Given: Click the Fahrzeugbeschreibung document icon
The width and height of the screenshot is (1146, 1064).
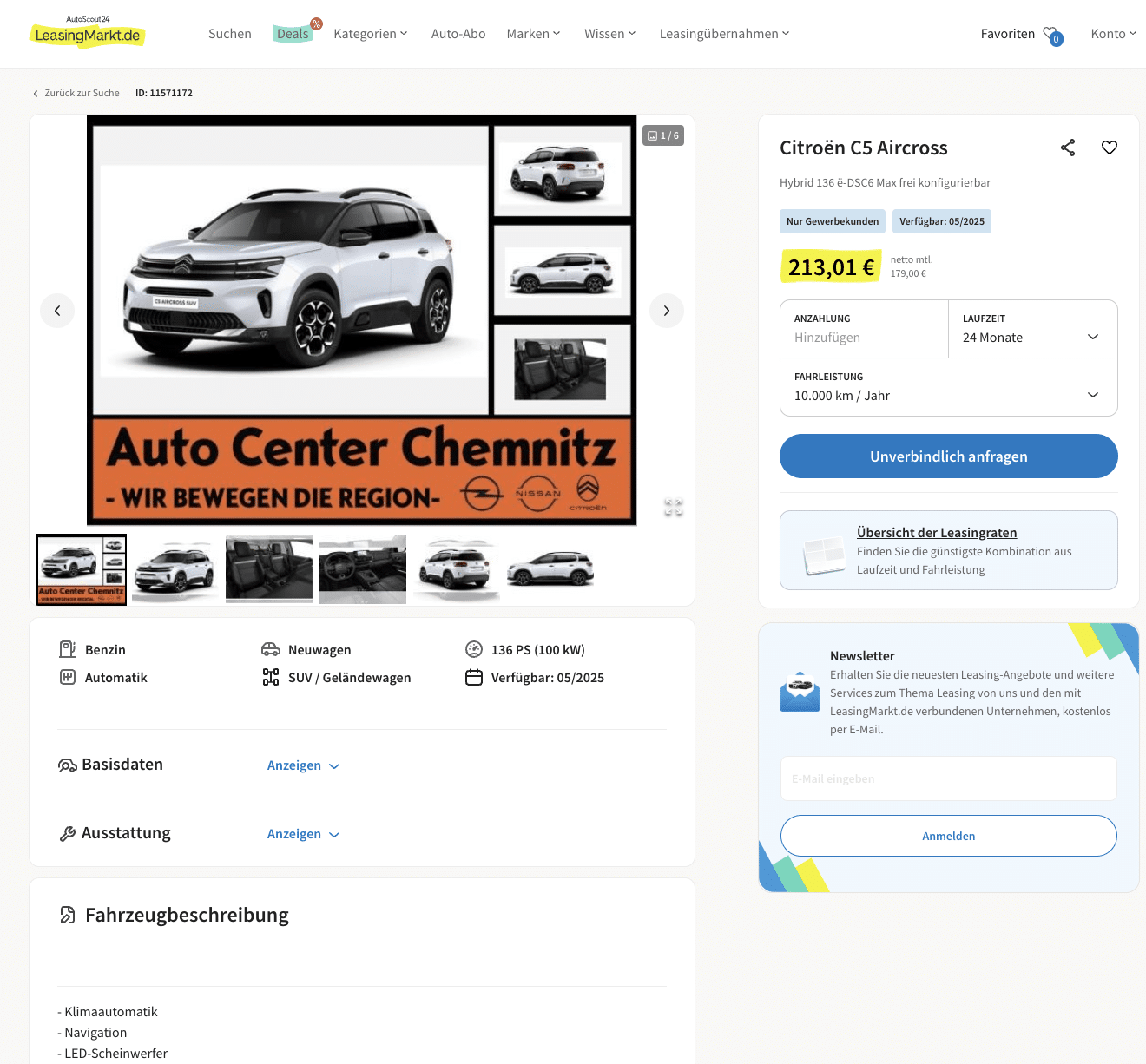Looking at the screenshot, I should 68,915.
